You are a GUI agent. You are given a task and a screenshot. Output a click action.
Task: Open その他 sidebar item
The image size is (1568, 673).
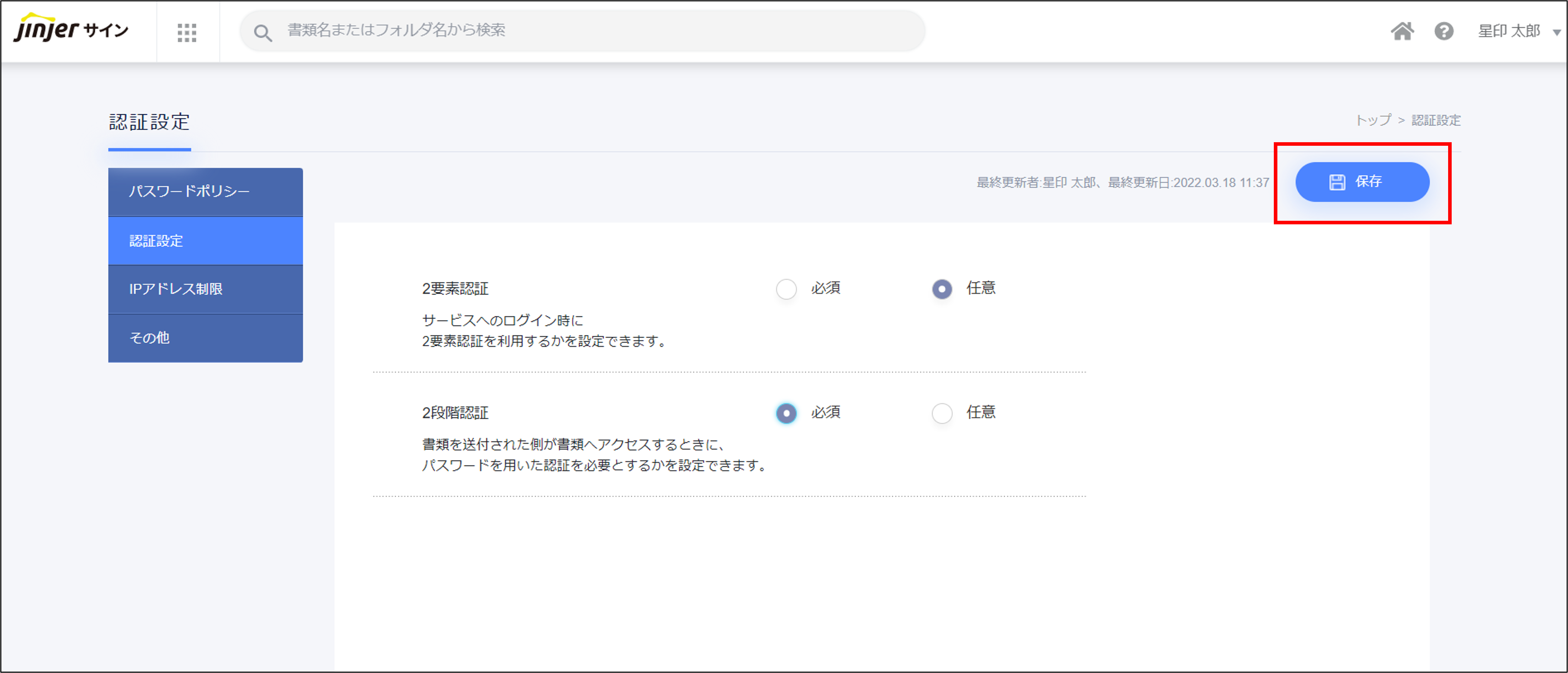pos(205,338)
